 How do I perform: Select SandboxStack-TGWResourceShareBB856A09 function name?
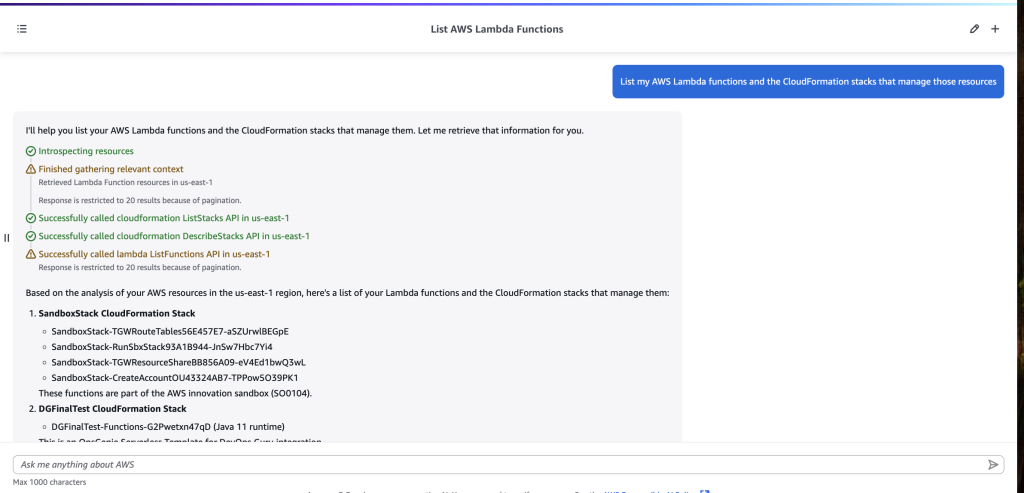pyautogui.click(x=178, y=362)
